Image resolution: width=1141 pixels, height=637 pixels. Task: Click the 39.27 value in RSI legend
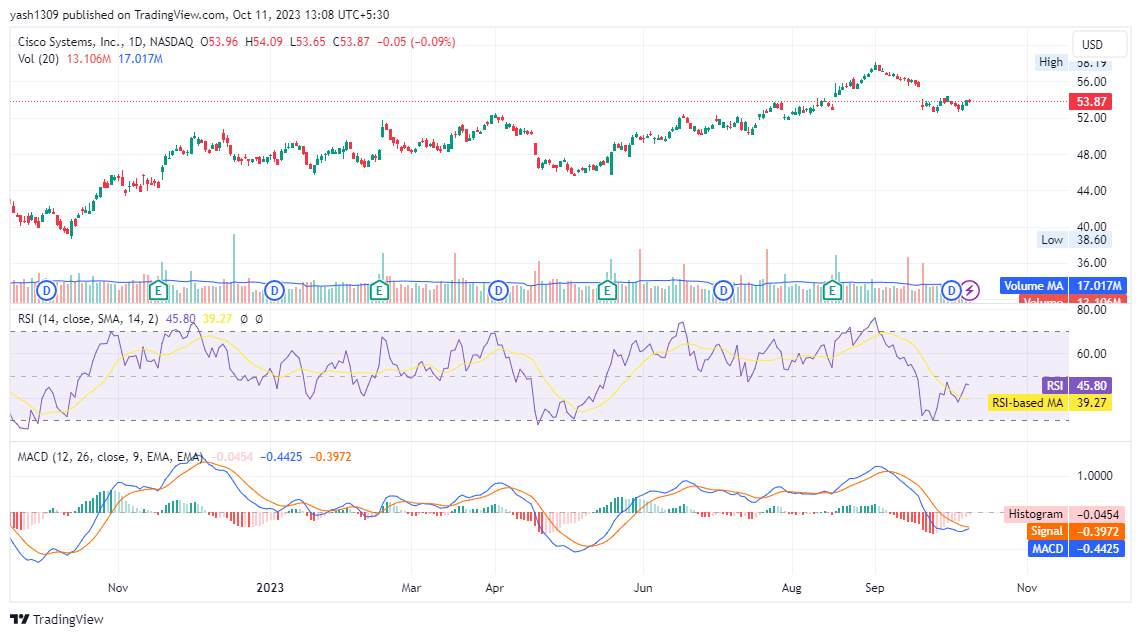[218, 319]
